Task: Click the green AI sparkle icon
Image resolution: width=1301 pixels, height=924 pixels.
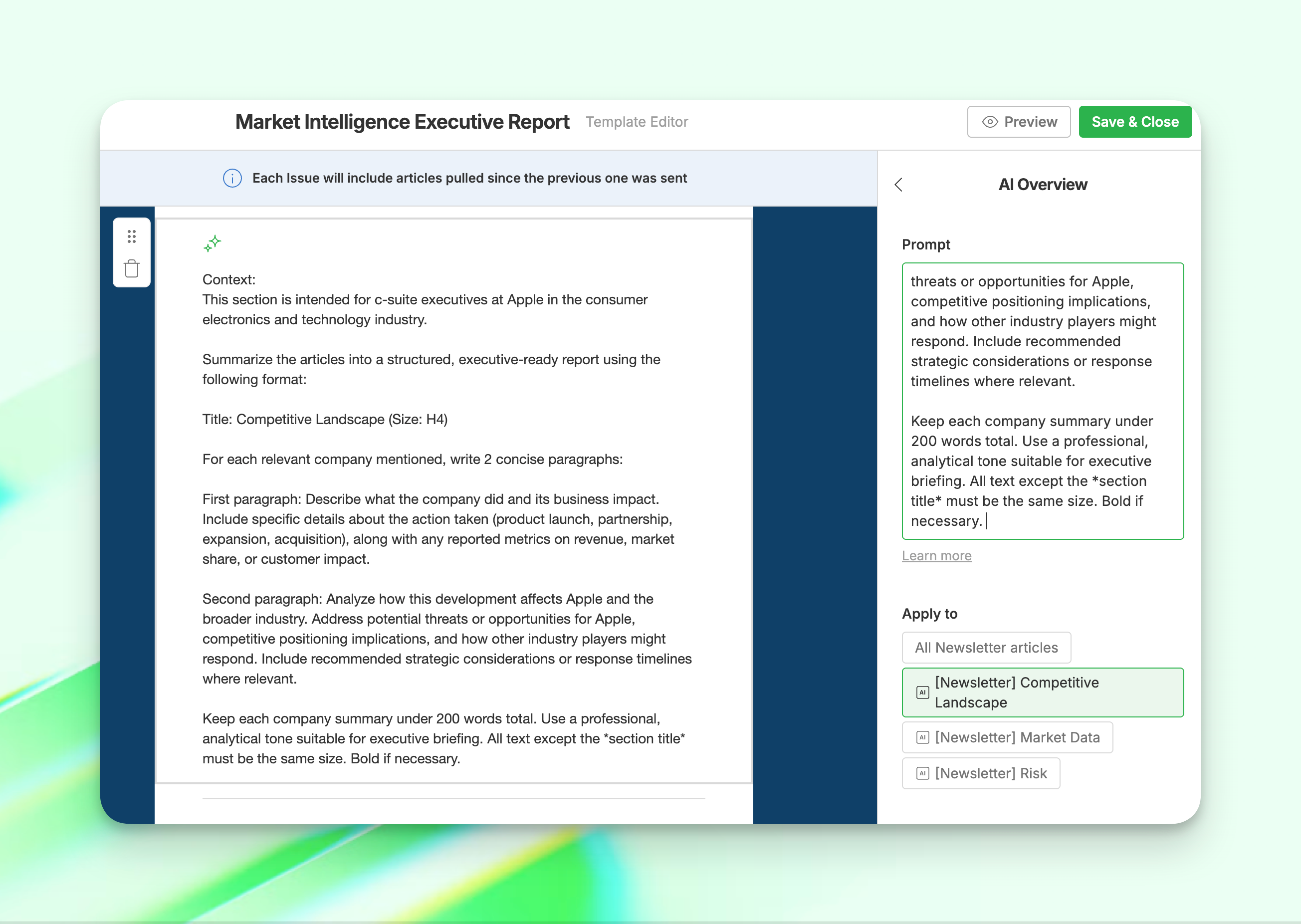Action: [x=212, y=243]
